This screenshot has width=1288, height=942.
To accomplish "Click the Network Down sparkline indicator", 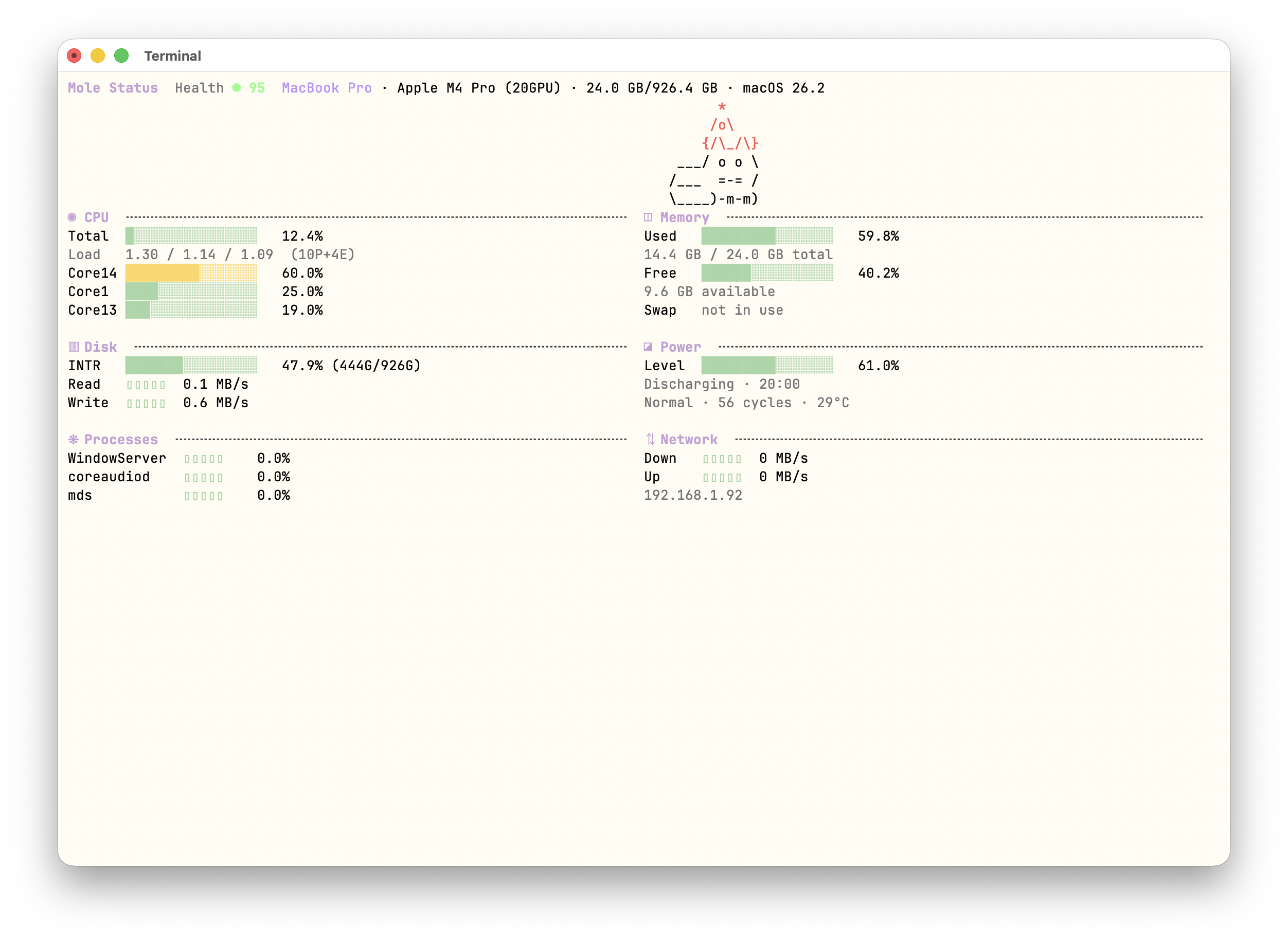I will (722, 459).
